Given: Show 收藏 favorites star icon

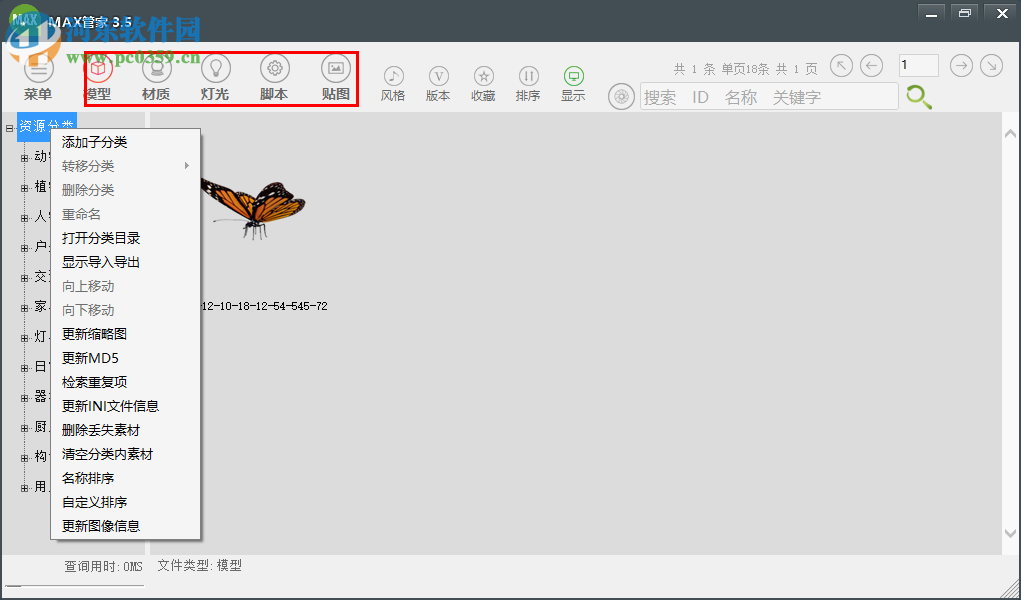Looking at the screenshot, I should tap(484, 76).
